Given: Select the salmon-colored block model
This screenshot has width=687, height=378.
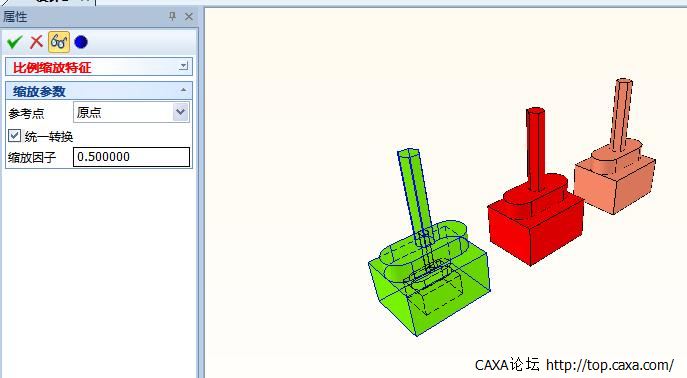Looking at the screenshot, I should (x=615, y=180).
